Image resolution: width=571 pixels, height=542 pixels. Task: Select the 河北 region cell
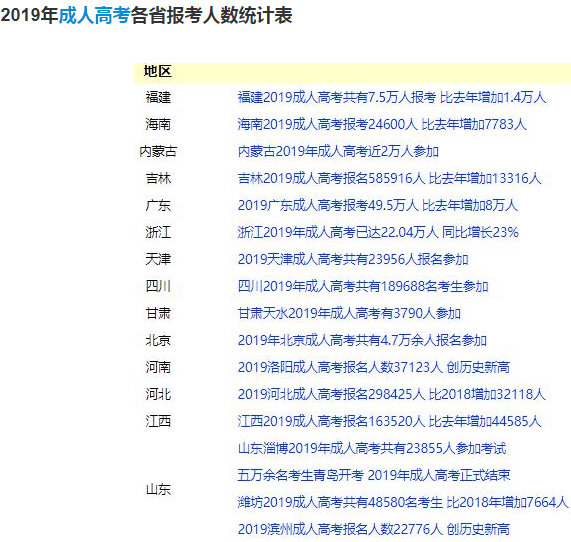click(x=158, y=394)
